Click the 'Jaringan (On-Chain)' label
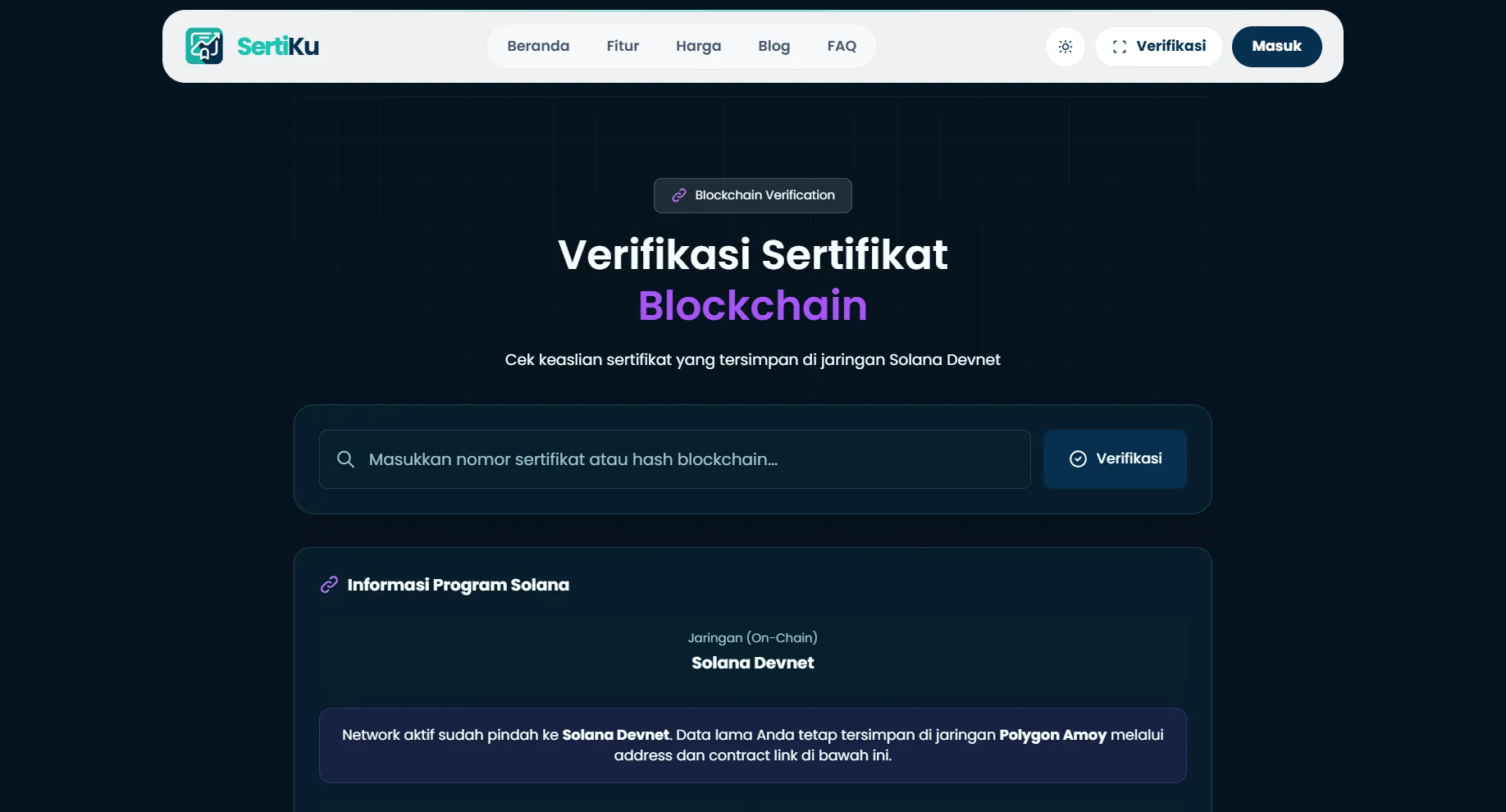The width and height of the screenshot is (1506, 812). (x=753, y=638)
